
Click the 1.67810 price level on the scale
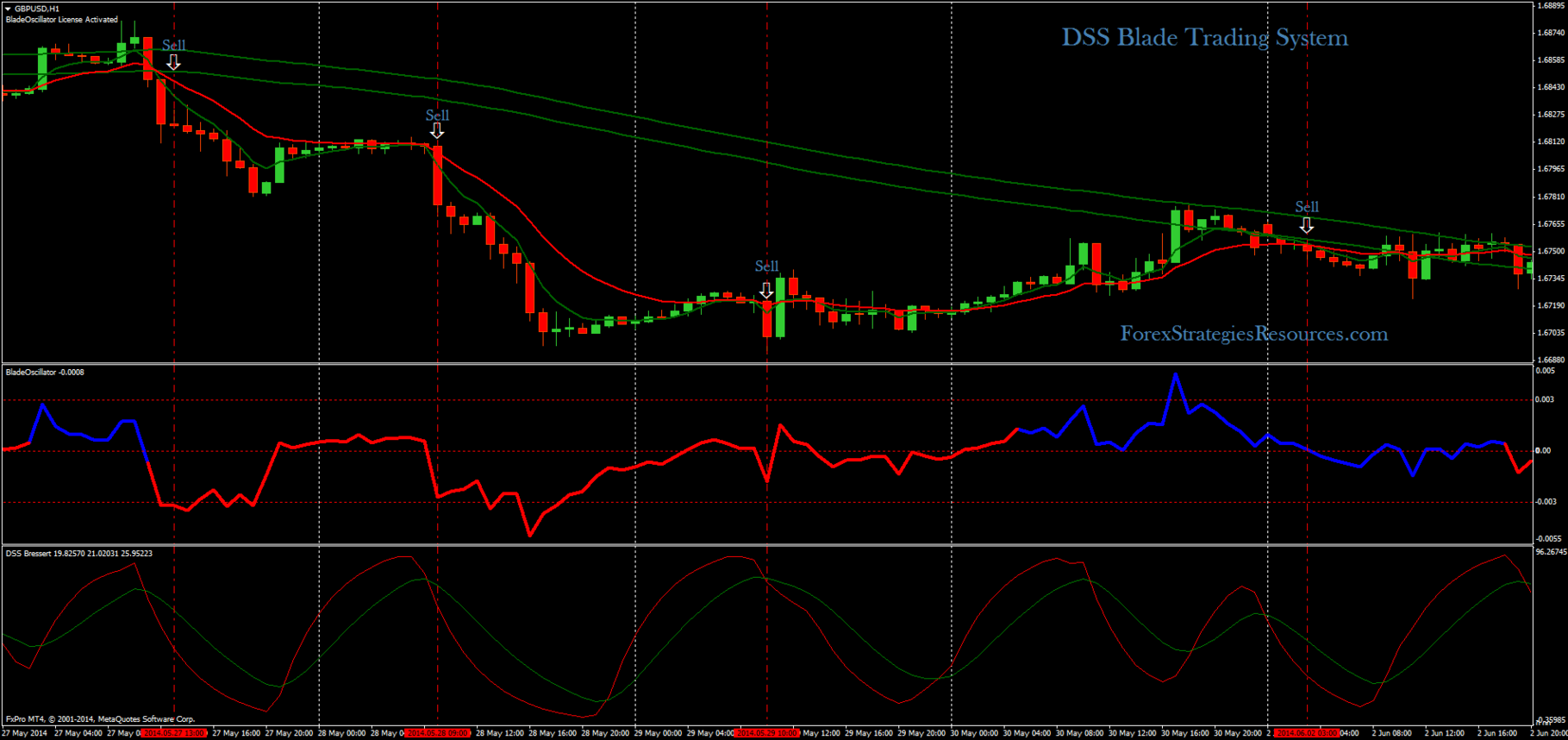[x=1551, y=197]
